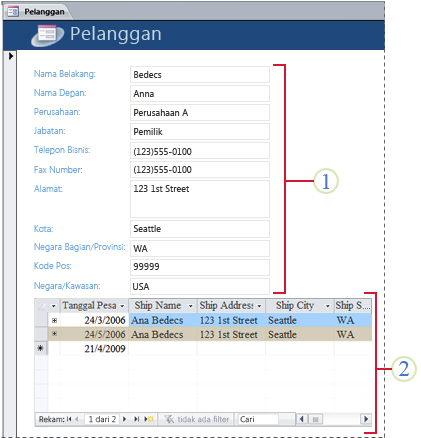
Task: Click Kode Pos field containing 99999
Action: point(200,267)
